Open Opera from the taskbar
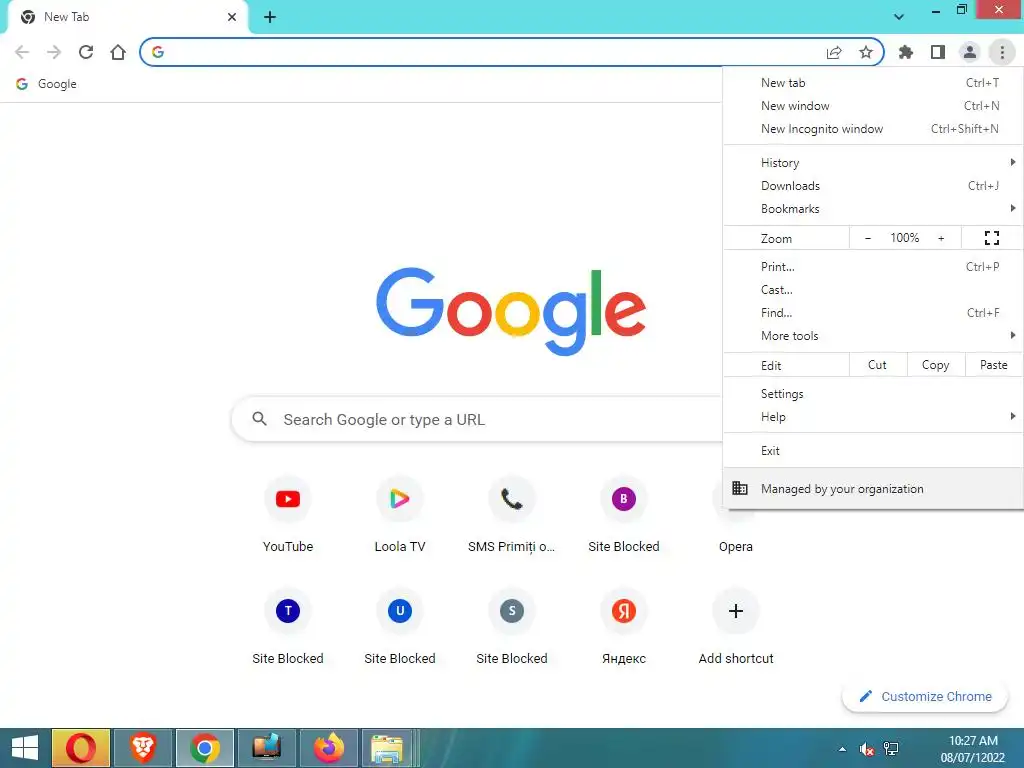Screen dimensions: 1024x768 tap(80, 748)
